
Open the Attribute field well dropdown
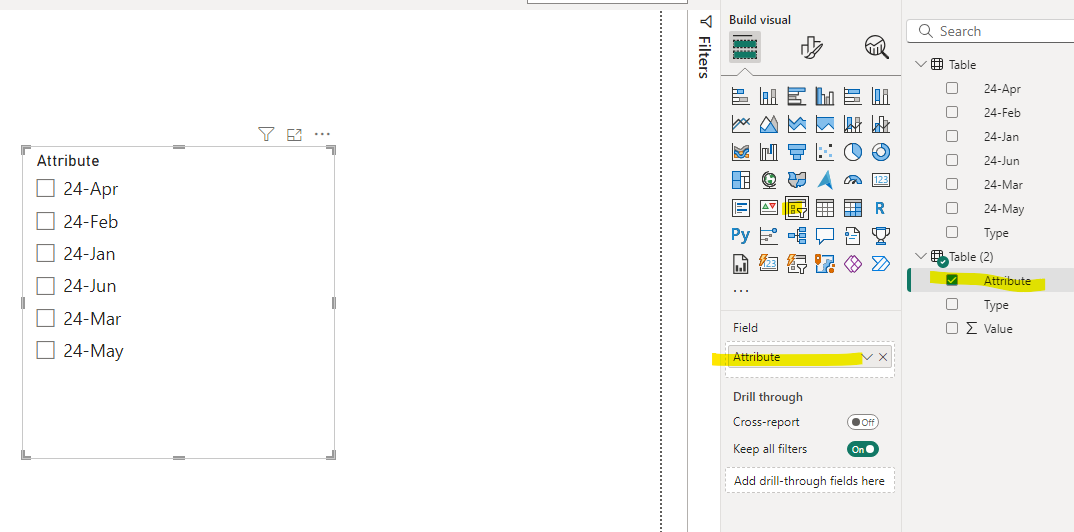[x=867, y=357]
